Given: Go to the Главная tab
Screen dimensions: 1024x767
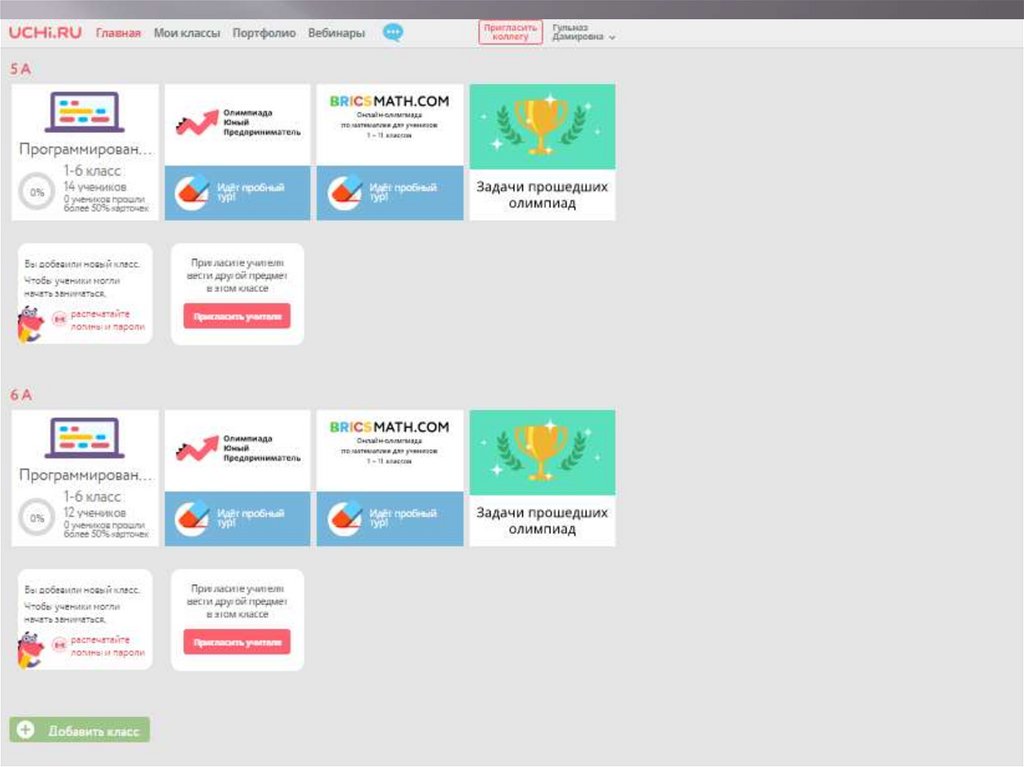Looking at the screenshot, I should click(118, 33).
